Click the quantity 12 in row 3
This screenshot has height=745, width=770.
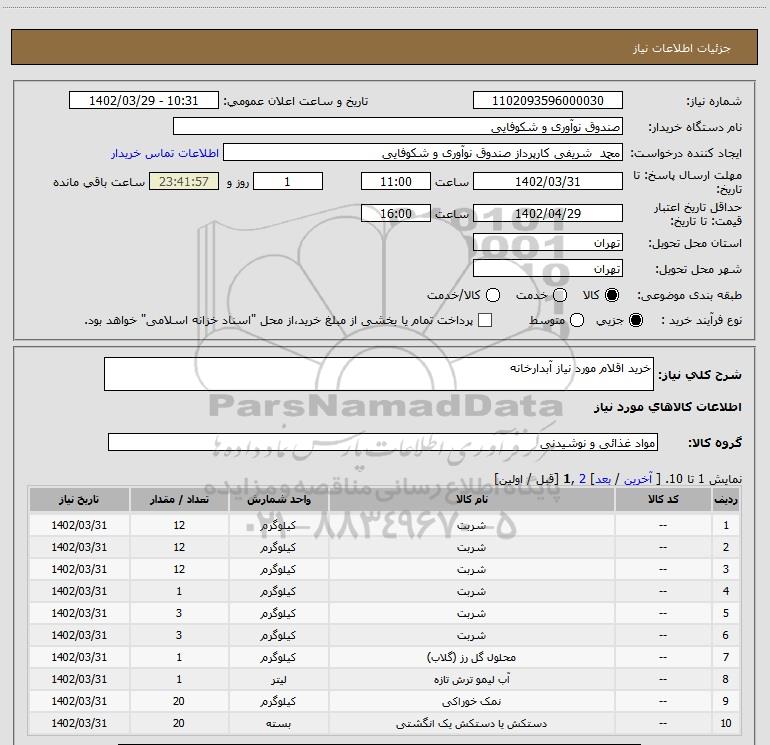[x=179, y=569]
